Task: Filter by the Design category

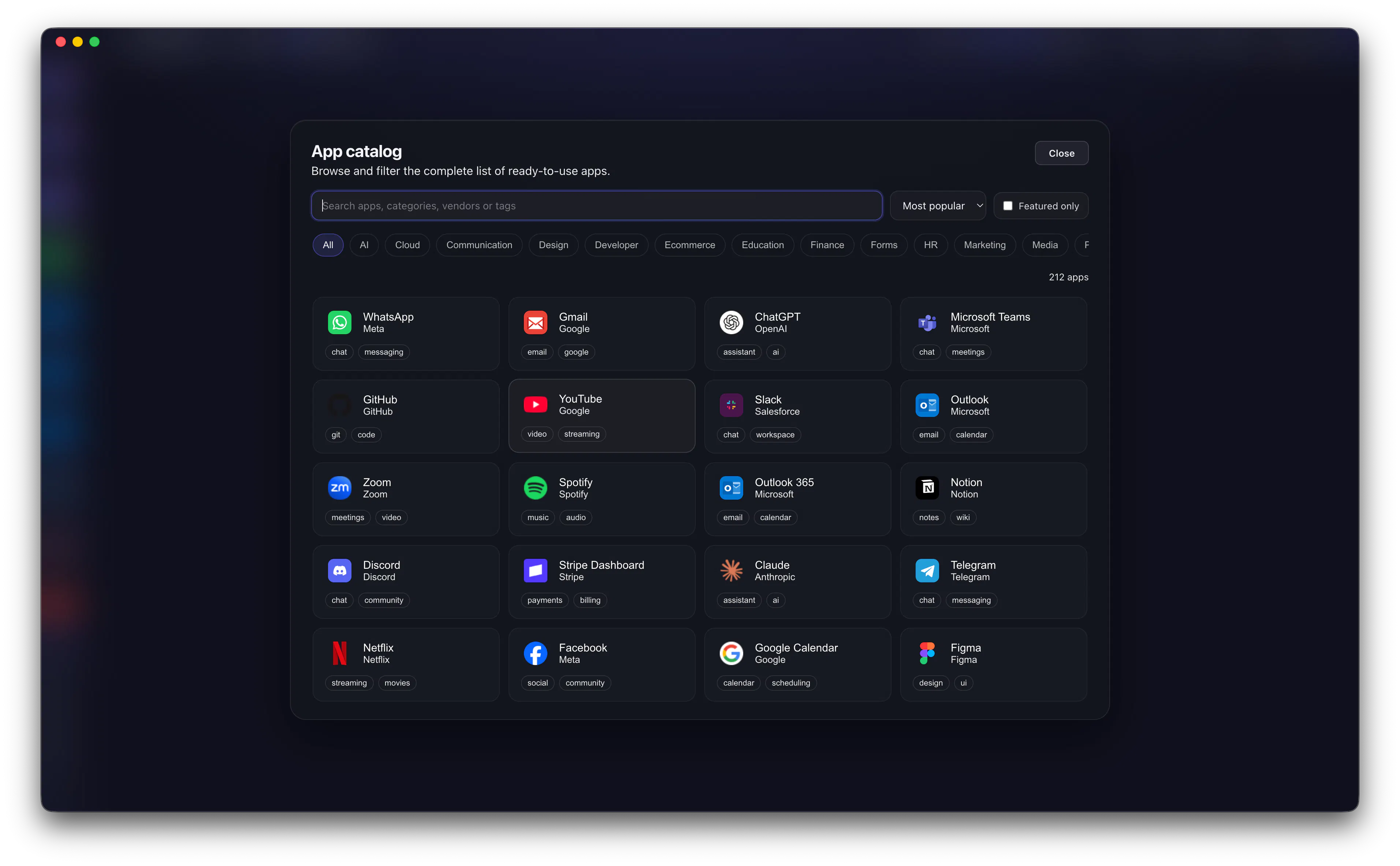Action: pos(553,245)
